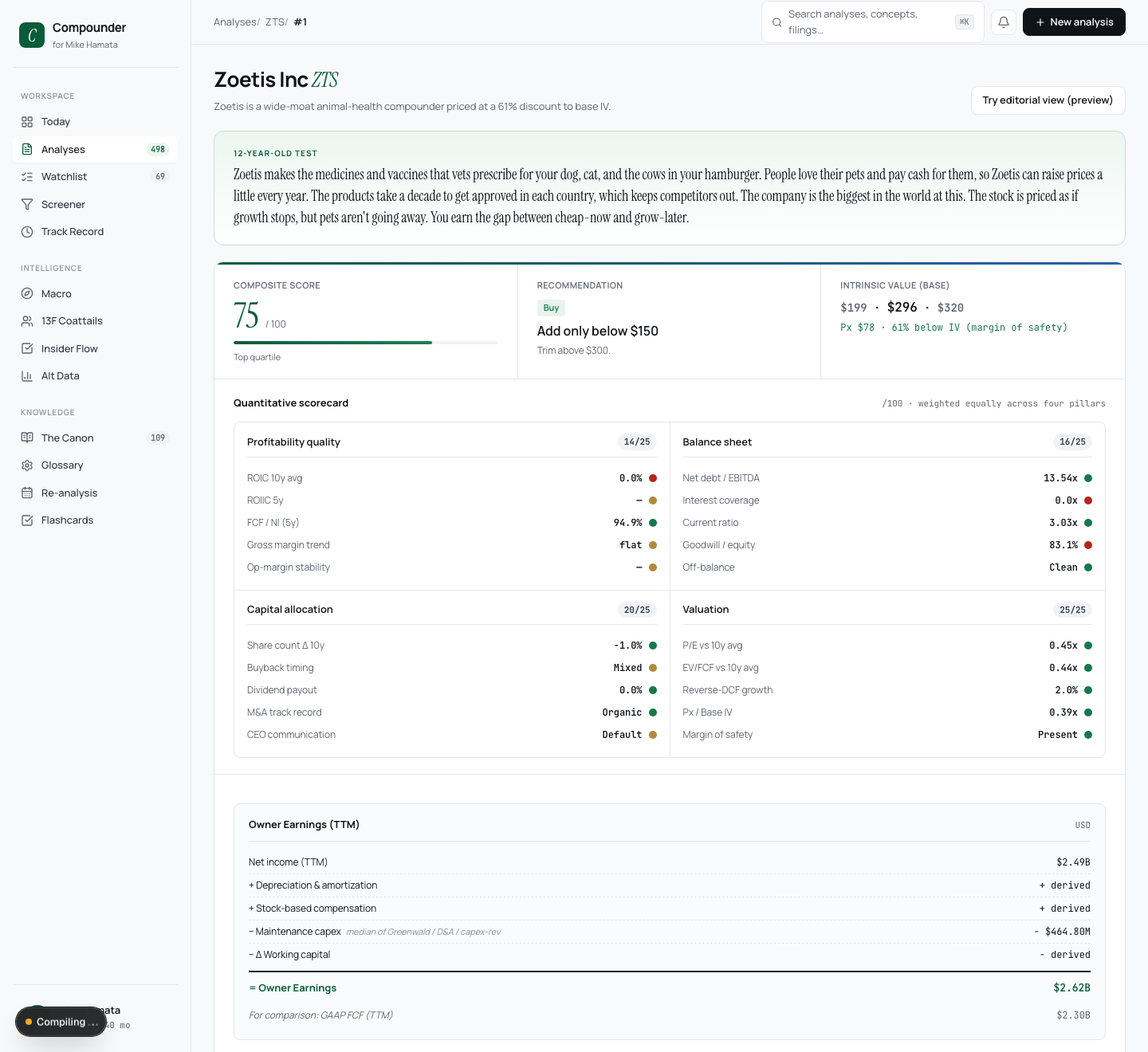Screen dimensions: 1148x1052
Task: Click the Watchlist checklist icon
Action: point(27,177)
